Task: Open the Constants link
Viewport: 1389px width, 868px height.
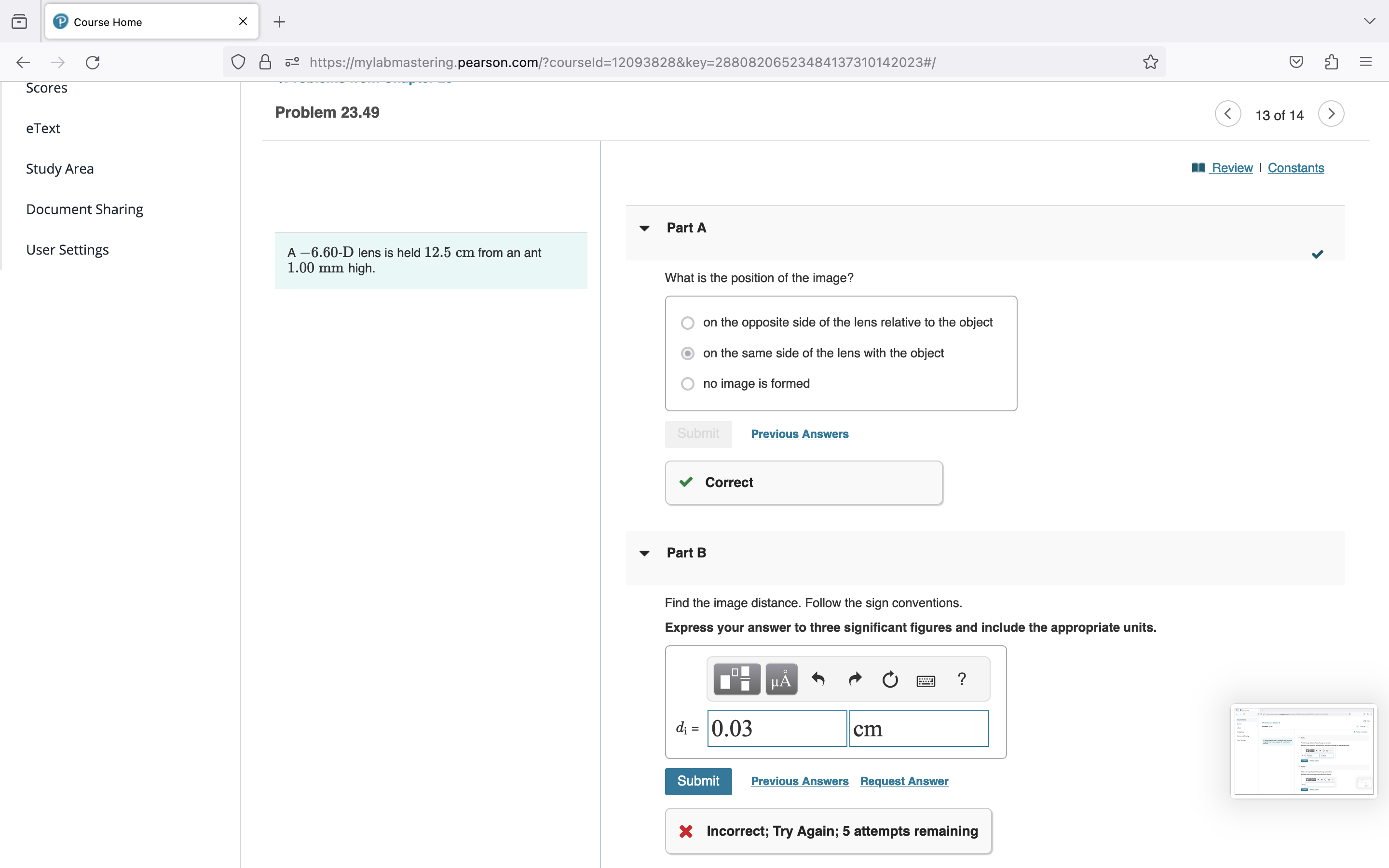Action: pos(1295,168)
